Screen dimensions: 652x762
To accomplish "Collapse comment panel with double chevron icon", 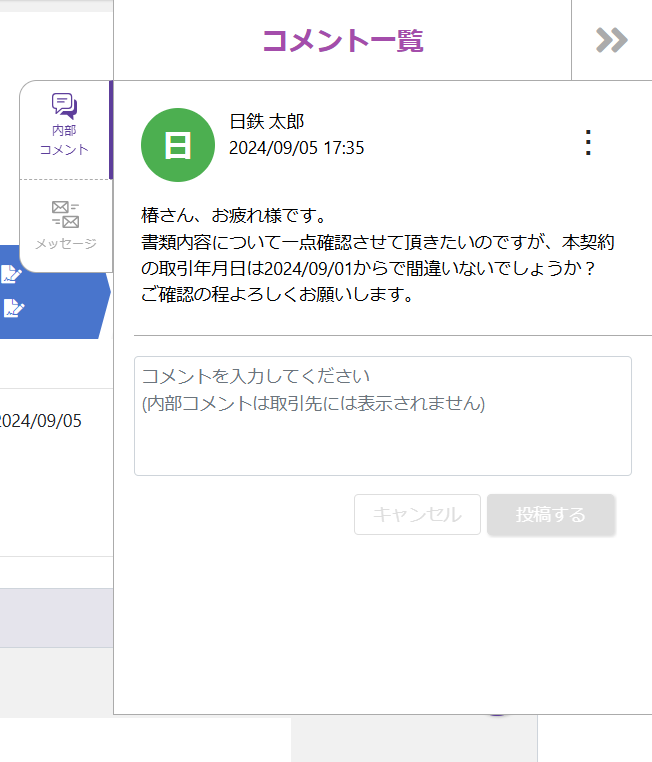I will pos(612,40).
